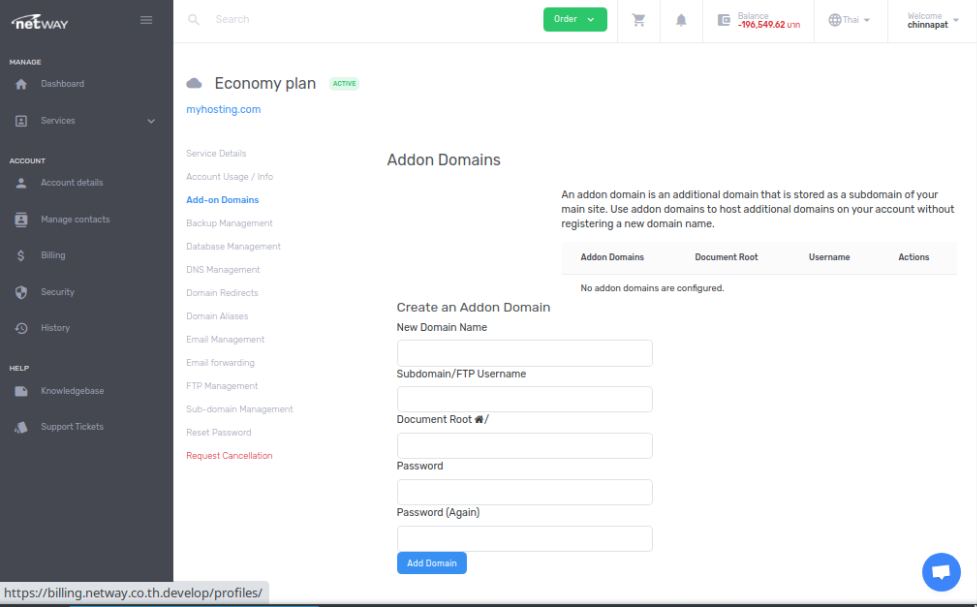Image resolution: width=977 pixels, height=607 pixels.
Task: Click the search magnifier icon
Action: pyautogui.click(x=194, y=20)
